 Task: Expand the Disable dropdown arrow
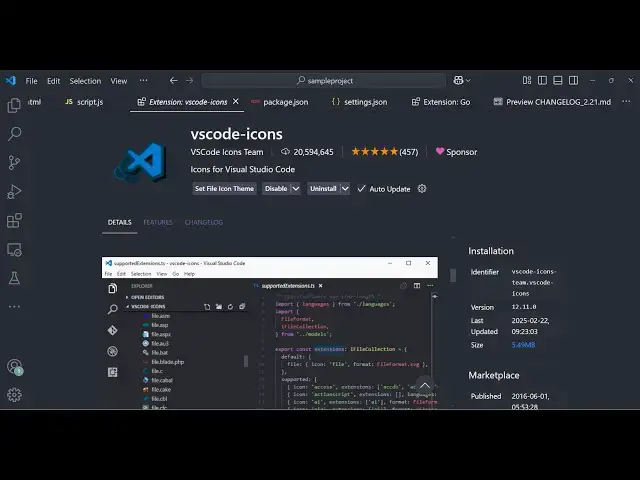(x=296, y=189)
